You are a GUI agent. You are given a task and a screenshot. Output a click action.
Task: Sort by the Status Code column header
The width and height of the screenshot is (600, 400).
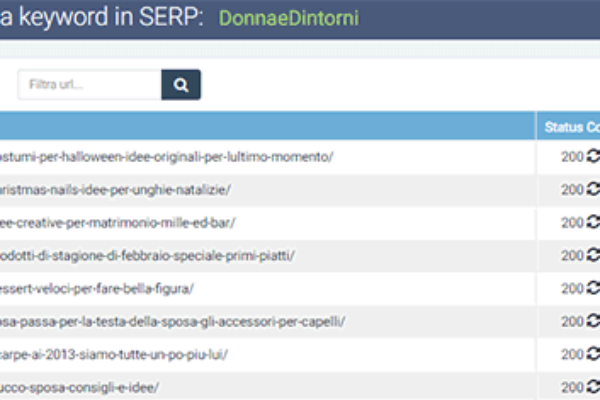(x=570, y=126)
